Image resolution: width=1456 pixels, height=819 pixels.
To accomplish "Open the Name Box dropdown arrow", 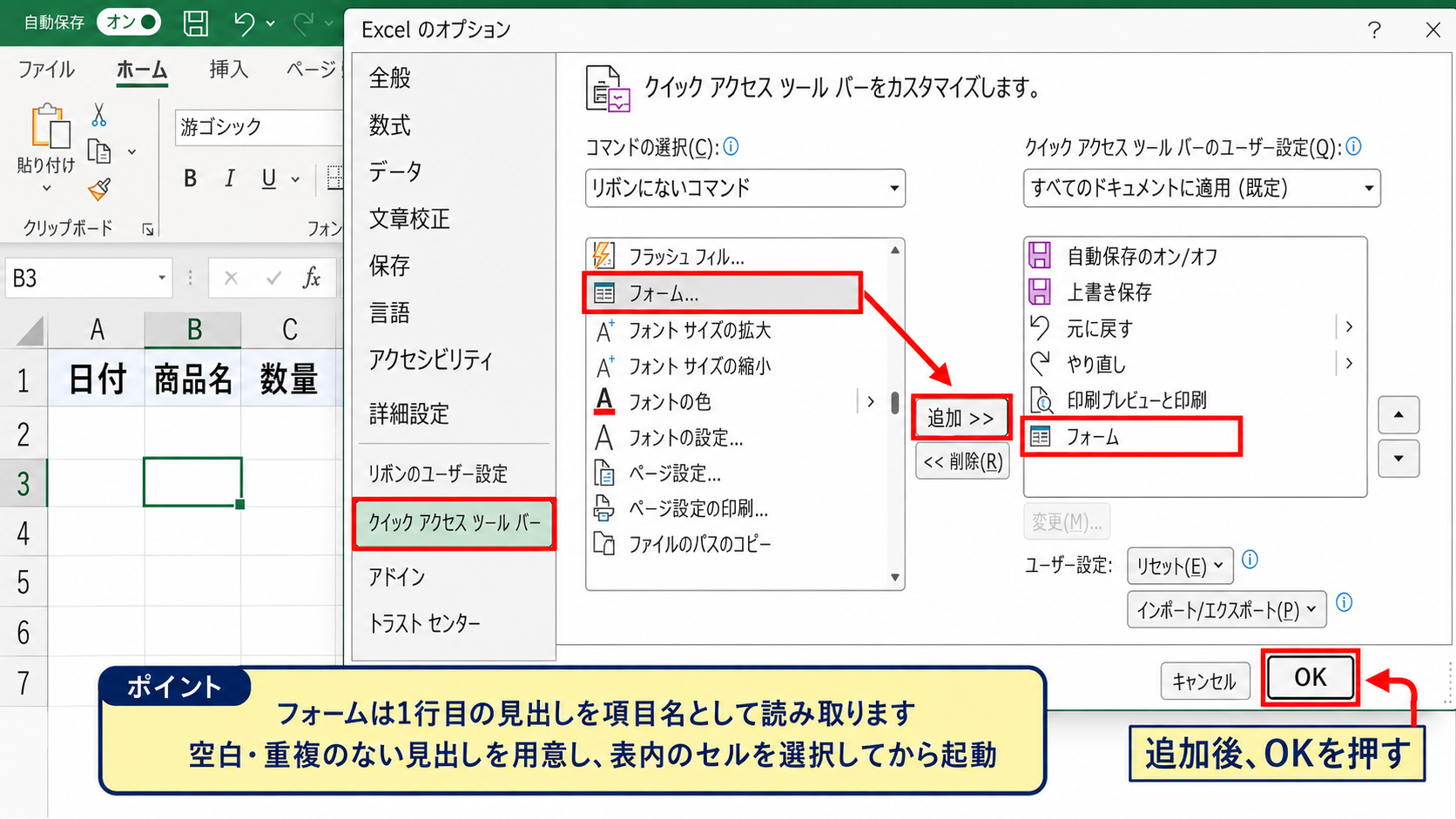I will 162,279.
